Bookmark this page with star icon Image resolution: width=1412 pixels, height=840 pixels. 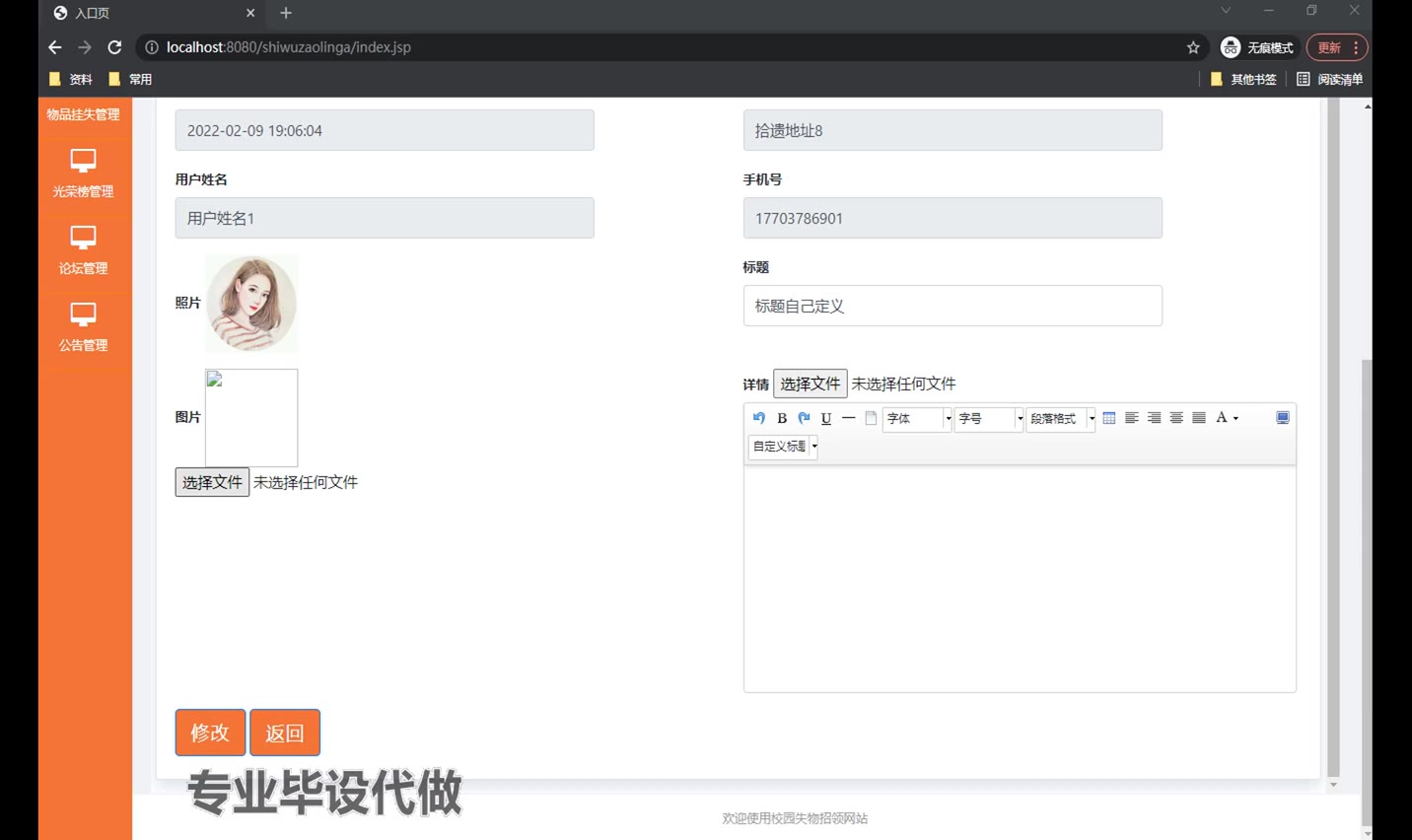[x=1193, y=47]
